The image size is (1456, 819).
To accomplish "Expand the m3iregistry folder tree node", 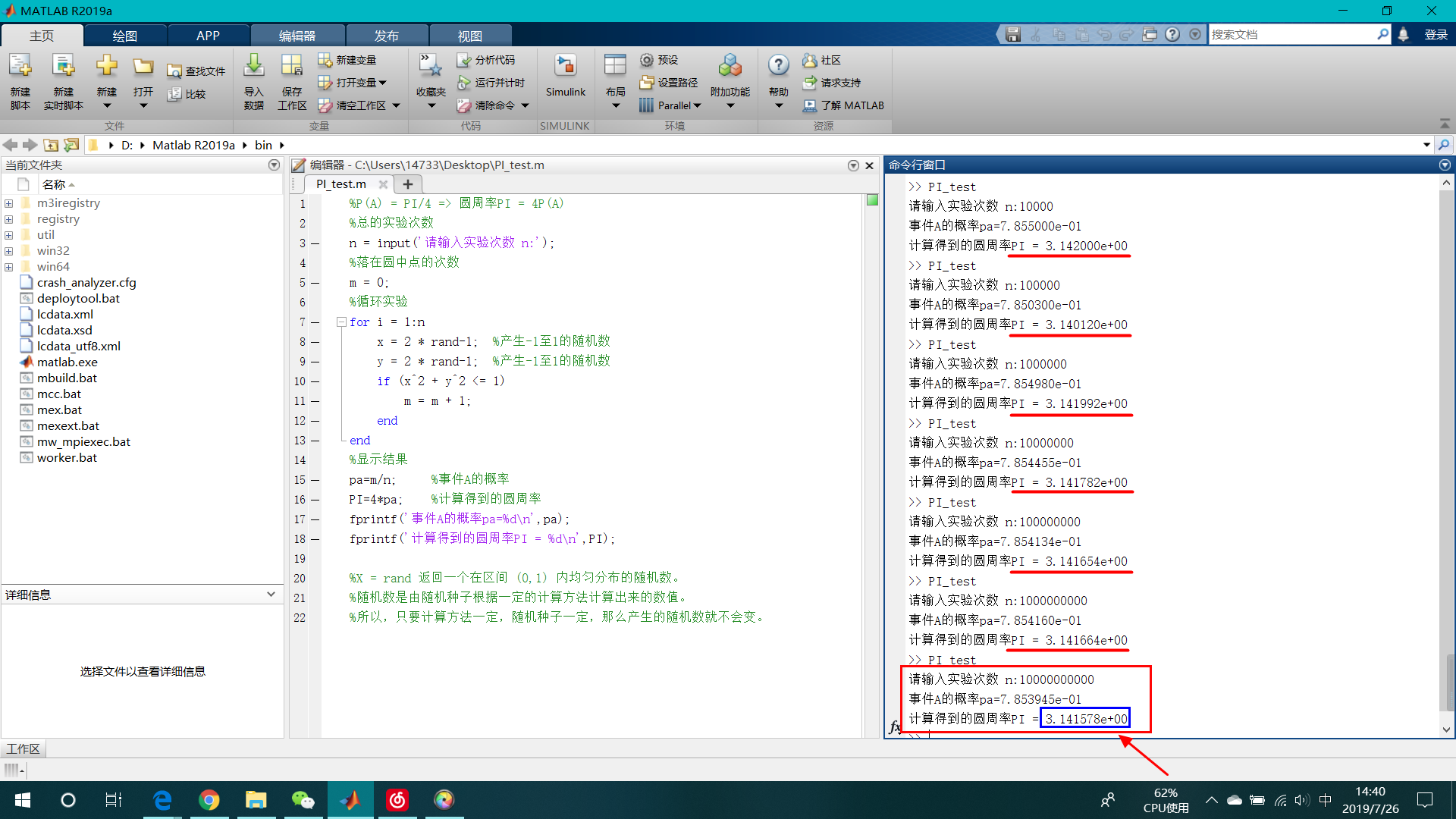I will point(9,203).
